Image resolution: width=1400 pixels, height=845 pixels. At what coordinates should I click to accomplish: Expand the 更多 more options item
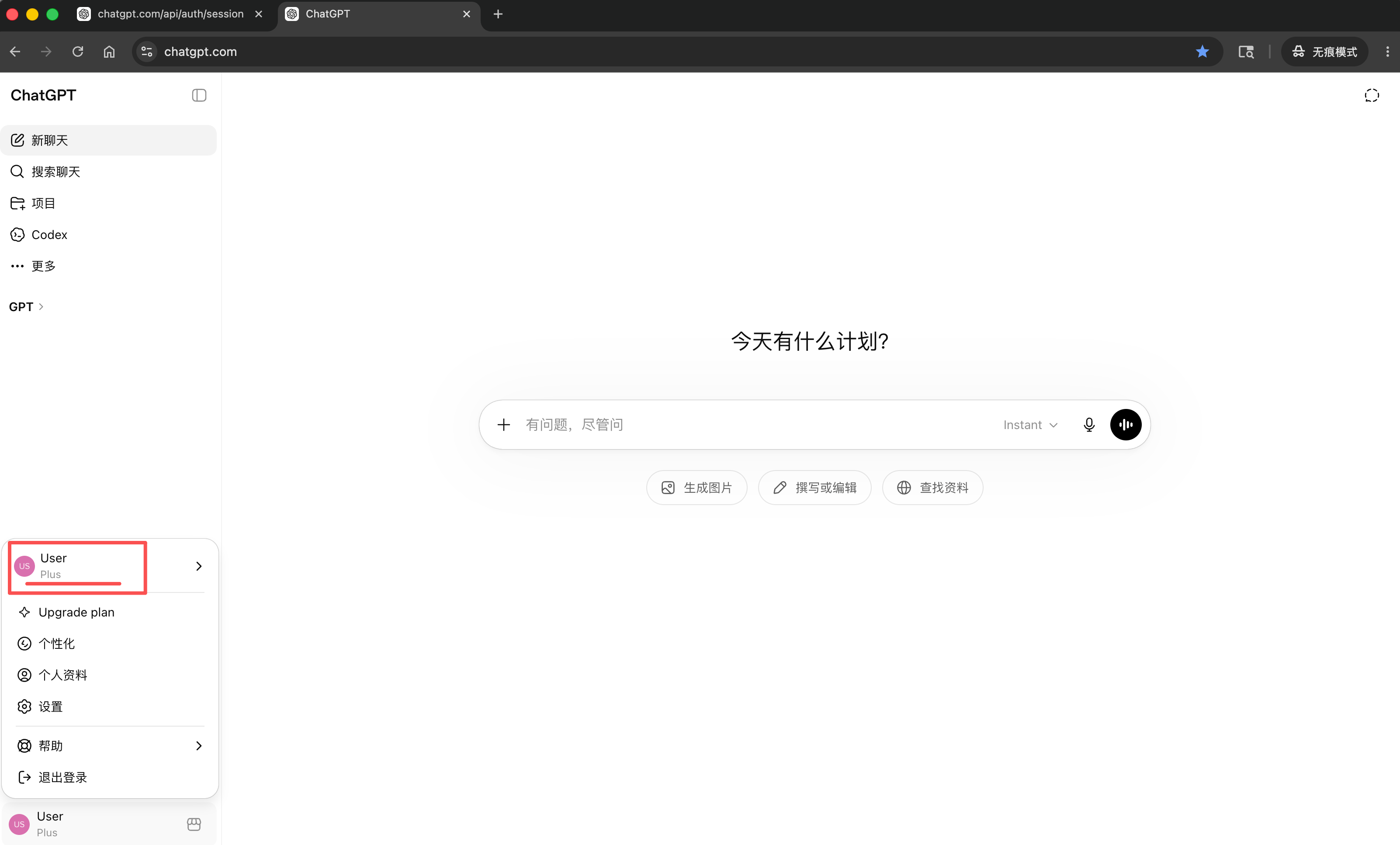point(108,266)
